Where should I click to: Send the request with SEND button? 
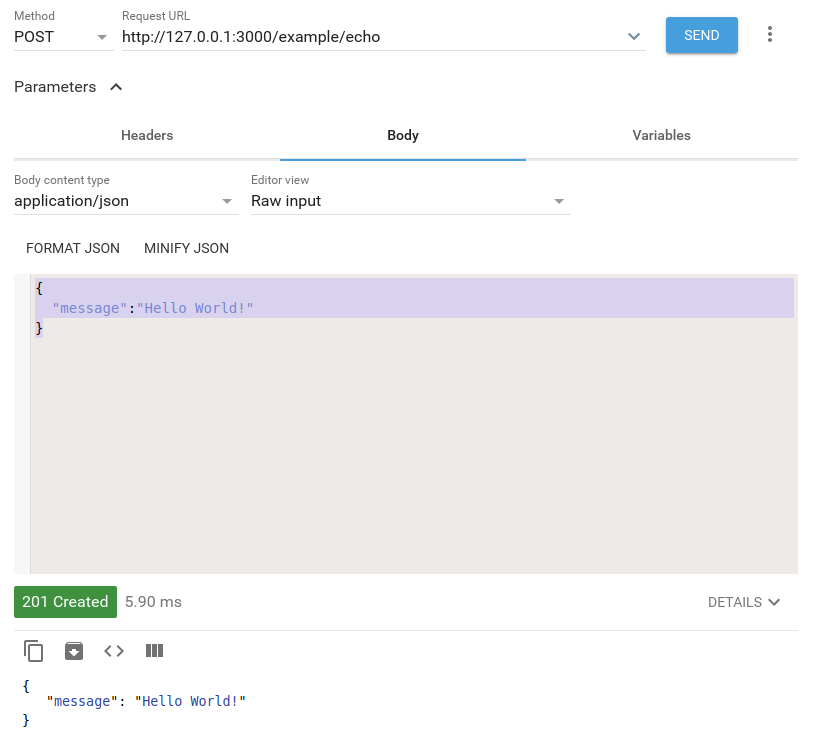(x=701, y=35)
